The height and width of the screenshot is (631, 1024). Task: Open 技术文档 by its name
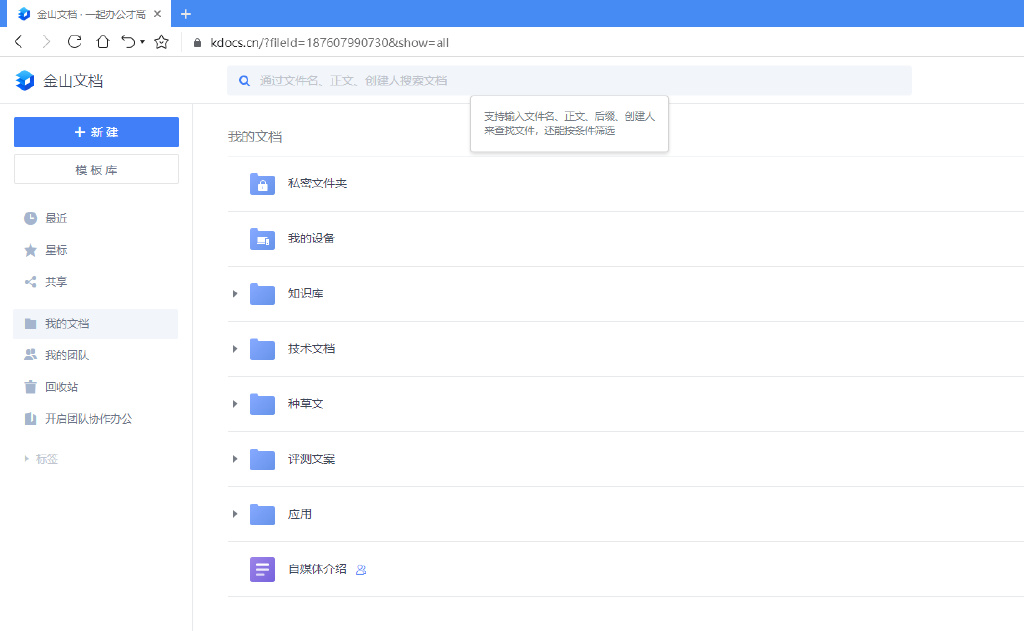312,349
